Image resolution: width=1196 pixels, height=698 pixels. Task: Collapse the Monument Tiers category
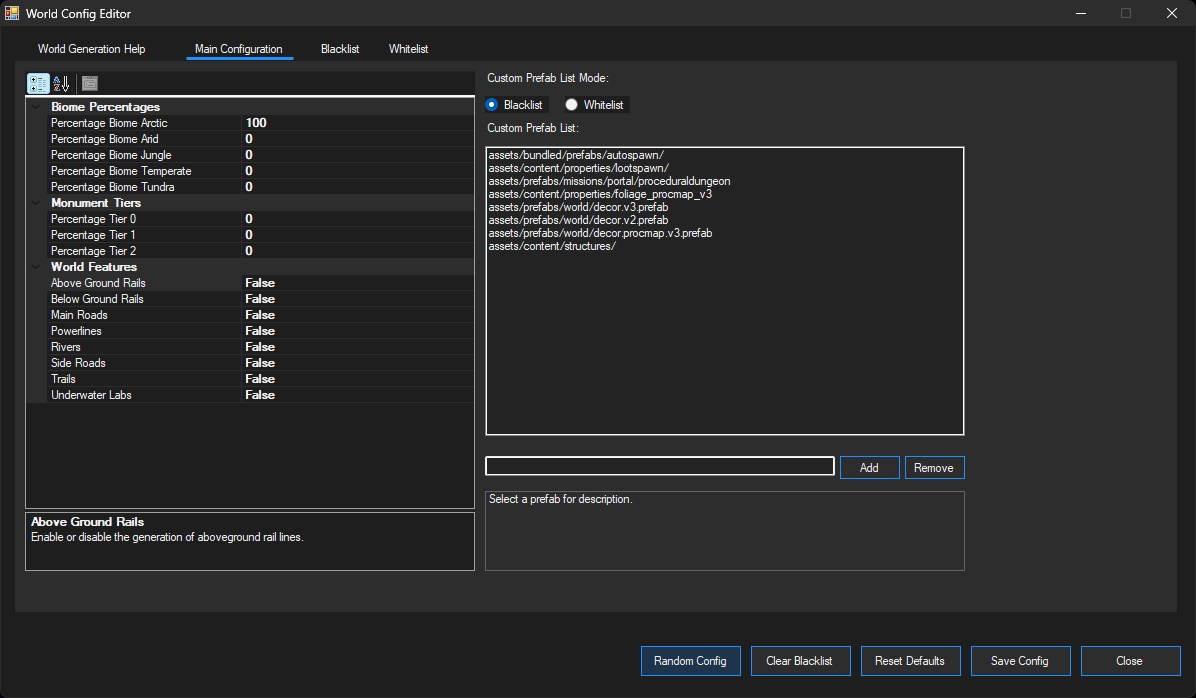click(35, 203)
